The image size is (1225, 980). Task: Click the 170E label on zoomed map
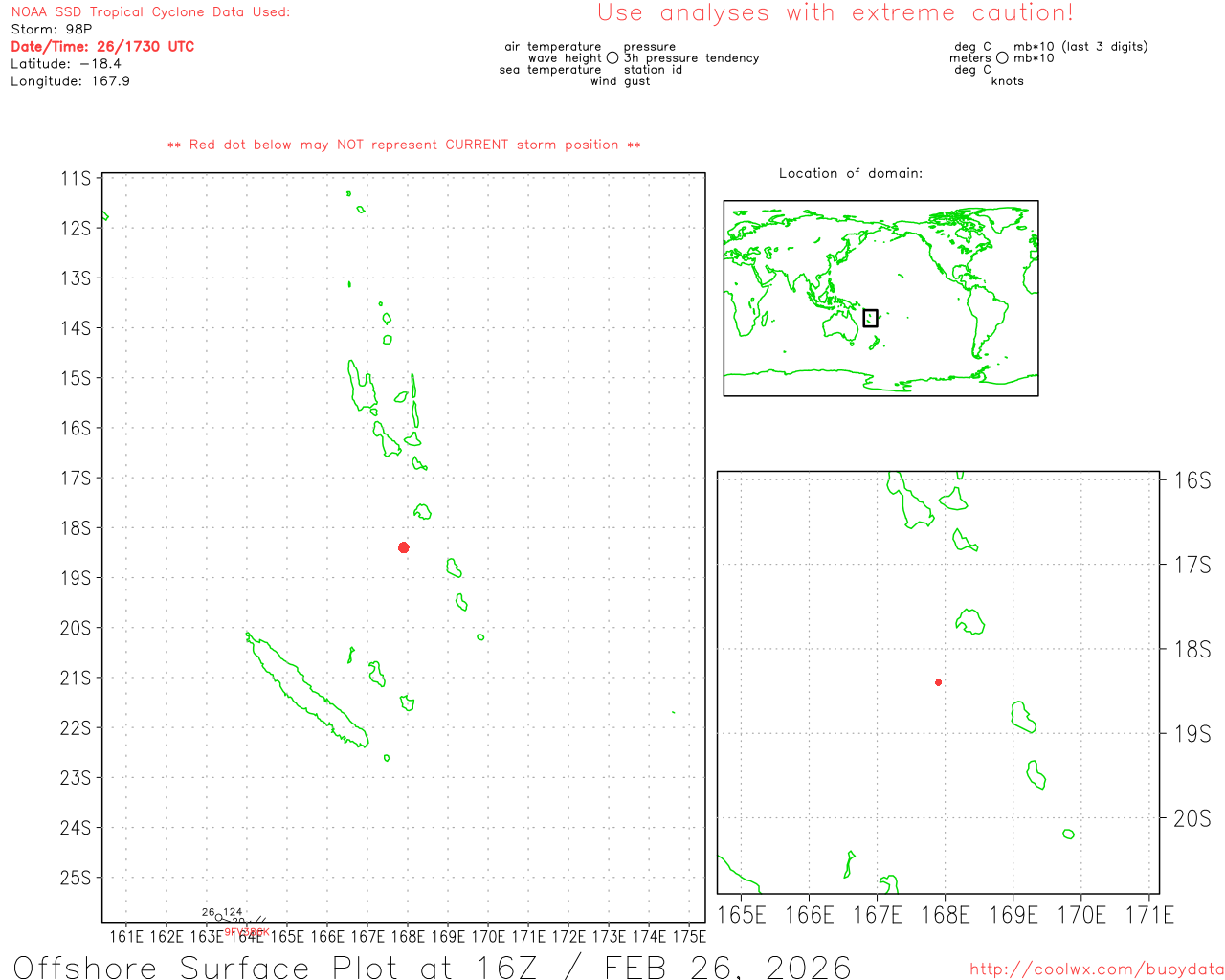click(x=1081, y=915)
